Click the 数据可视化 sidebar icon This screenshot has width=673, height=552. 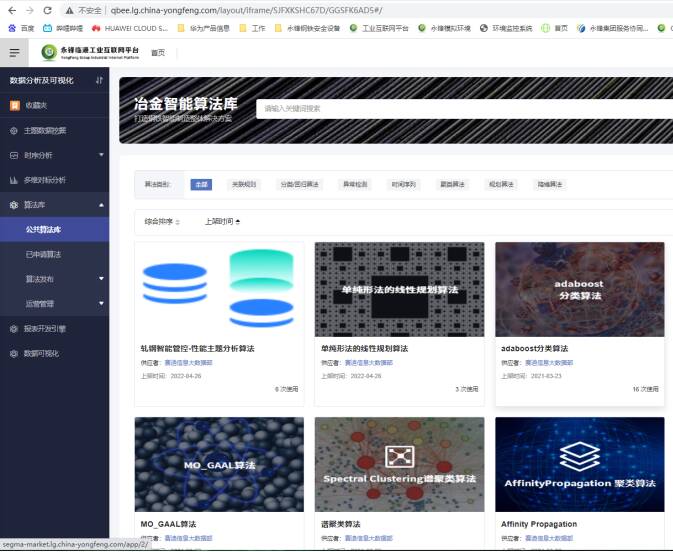pos(14,354)
